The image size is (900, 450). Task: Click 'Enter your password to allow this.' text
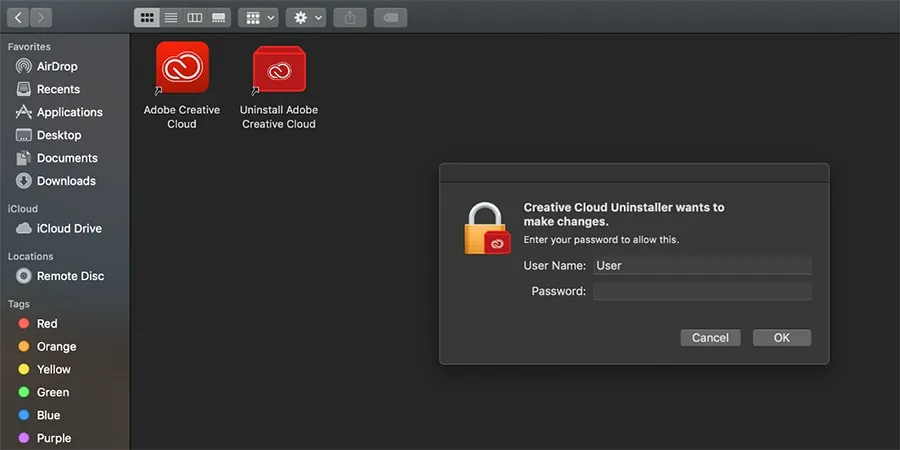pyautogui.click(x=601, y=240)
